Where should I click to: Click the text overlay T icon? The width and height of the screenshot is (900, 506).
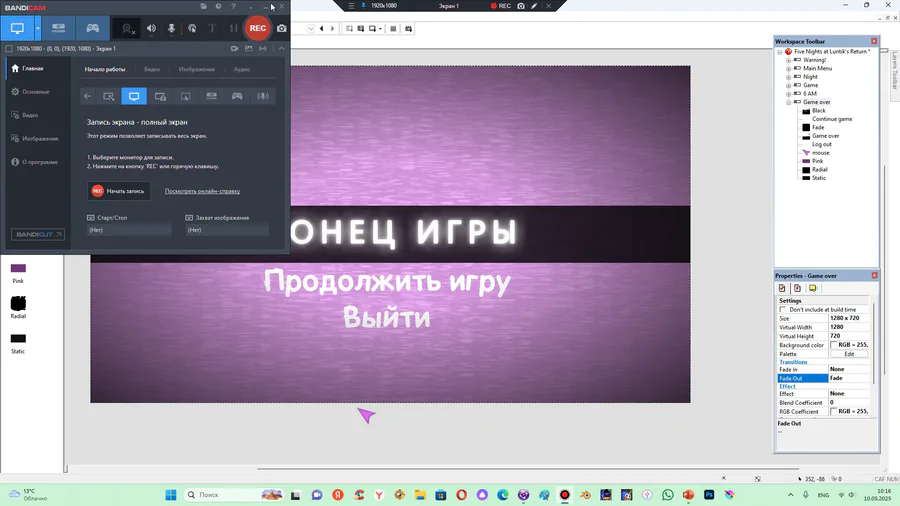[x=212, y=28]
